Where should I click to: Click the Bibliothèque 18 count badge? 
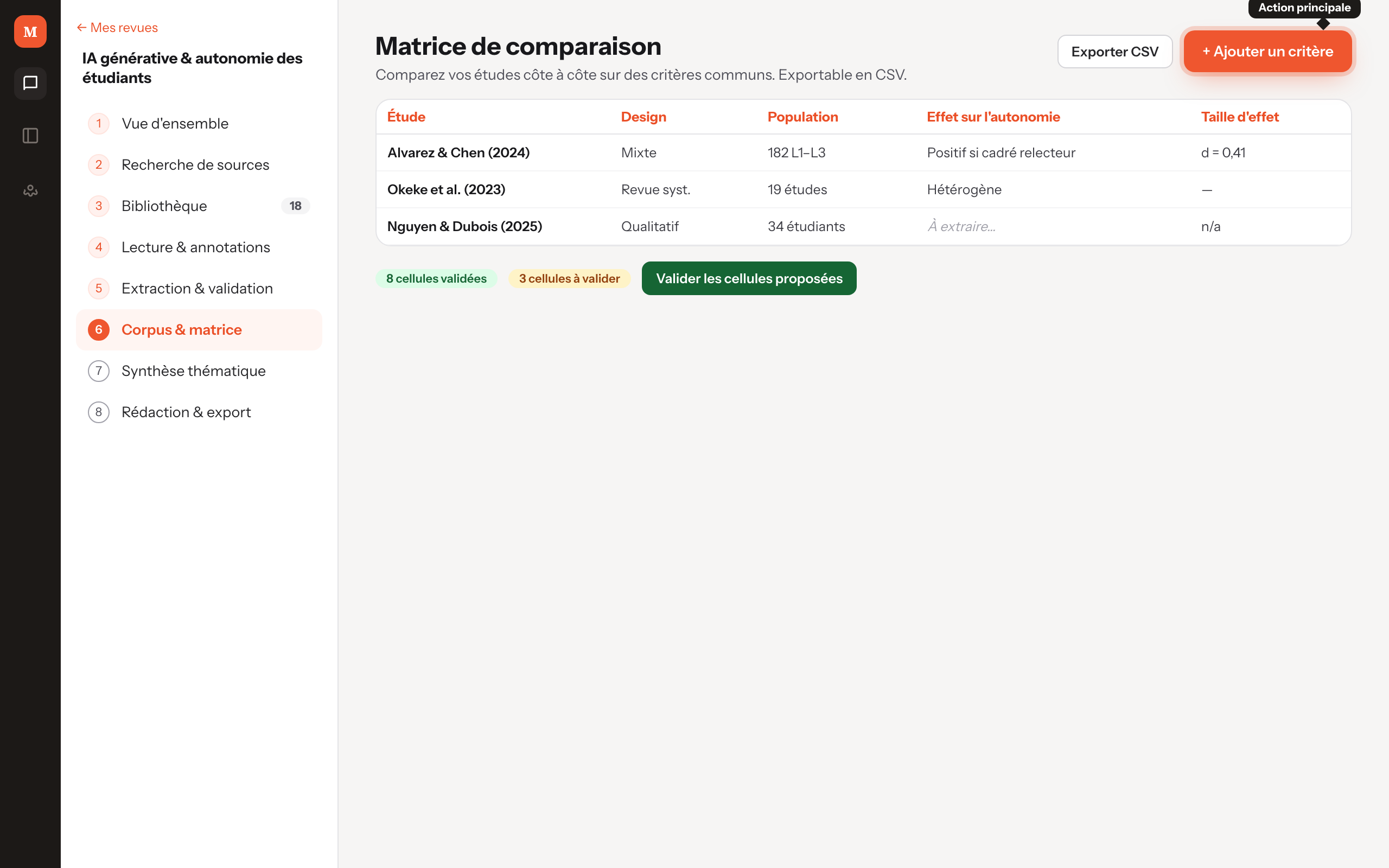[x=296, y=206]
